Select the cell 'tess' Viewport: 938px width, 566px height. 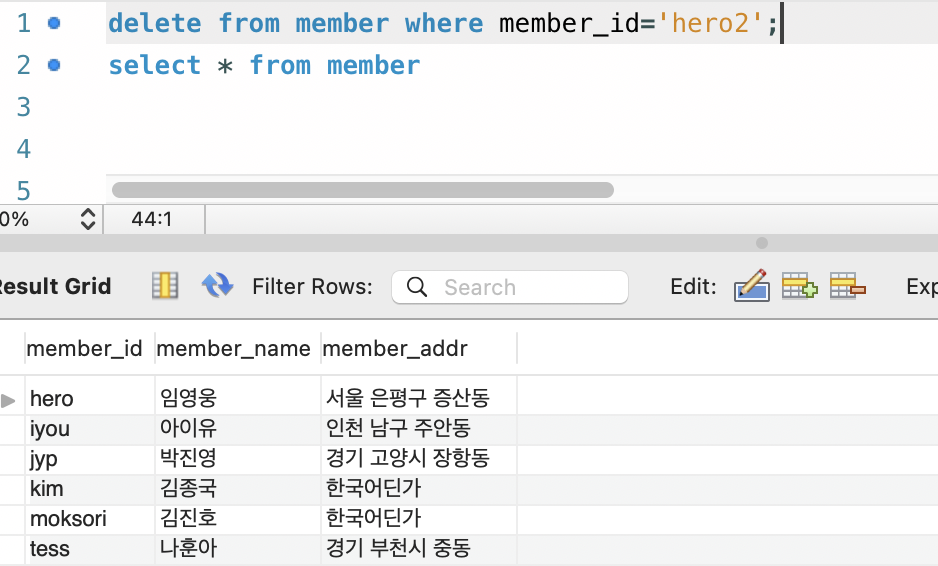[x=90, y=549]
